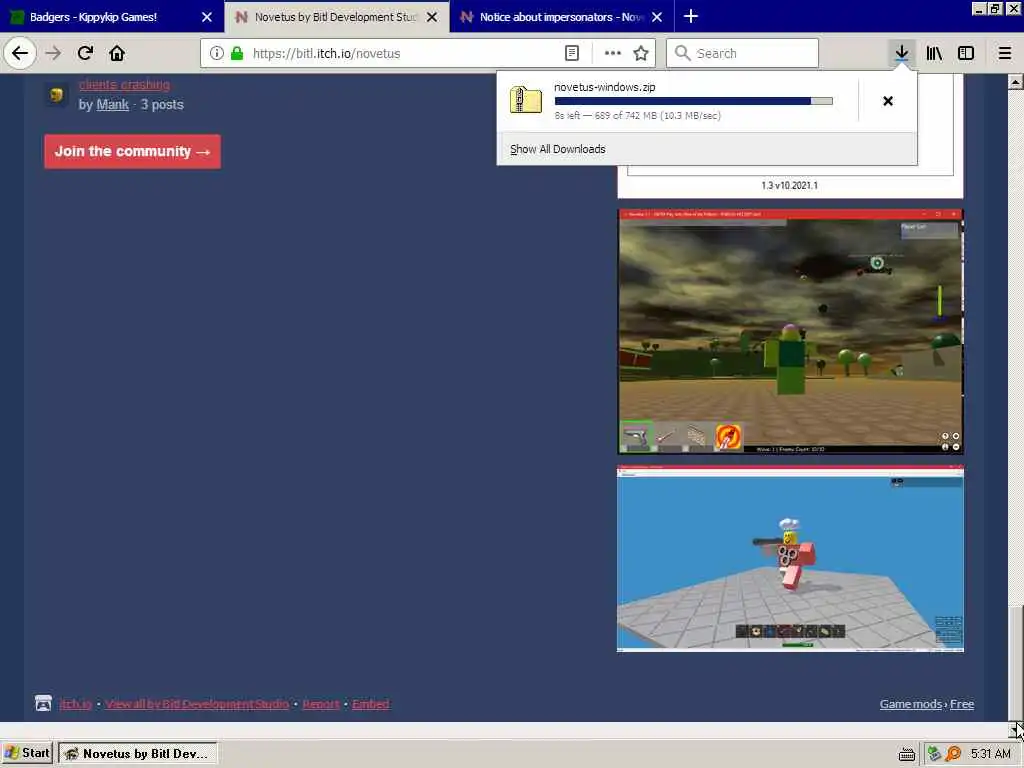Click the Report link

click(x=321, y=704)
